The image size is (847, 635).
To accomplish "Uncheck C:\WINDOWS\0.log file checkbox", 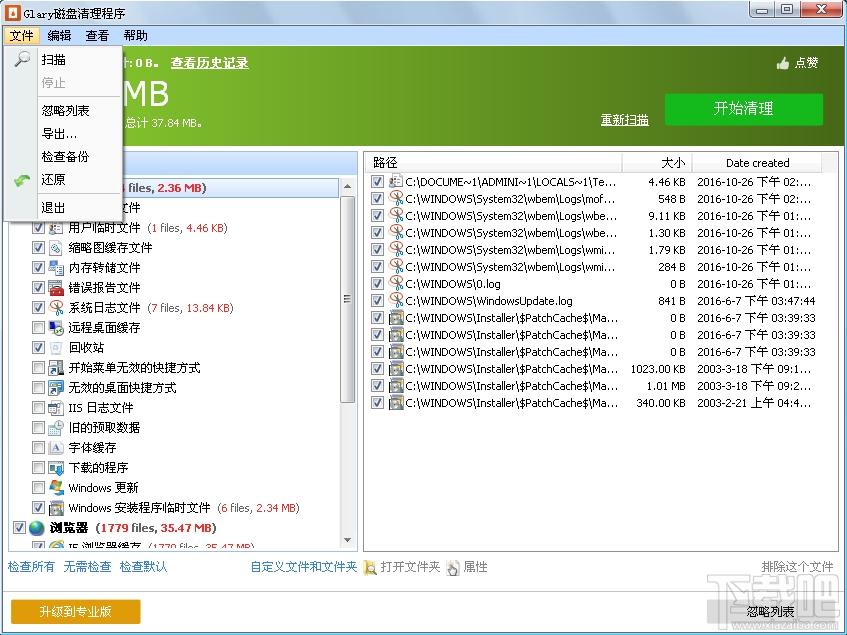I will [x=377, y=283].
